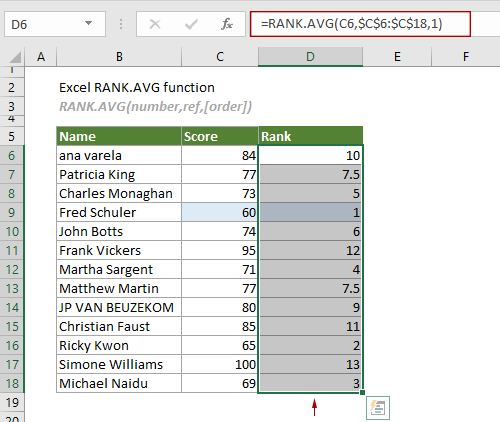Click the 'Excel RANK.AVG function' title cell
500x422 pixels.
(x=137, y=88)
